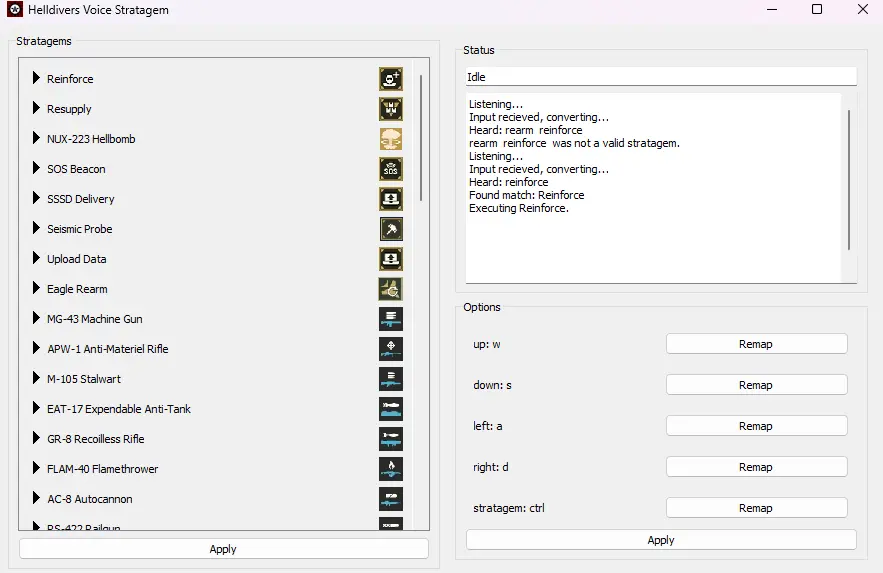Select the SOS Beacon label

(76, 169)
